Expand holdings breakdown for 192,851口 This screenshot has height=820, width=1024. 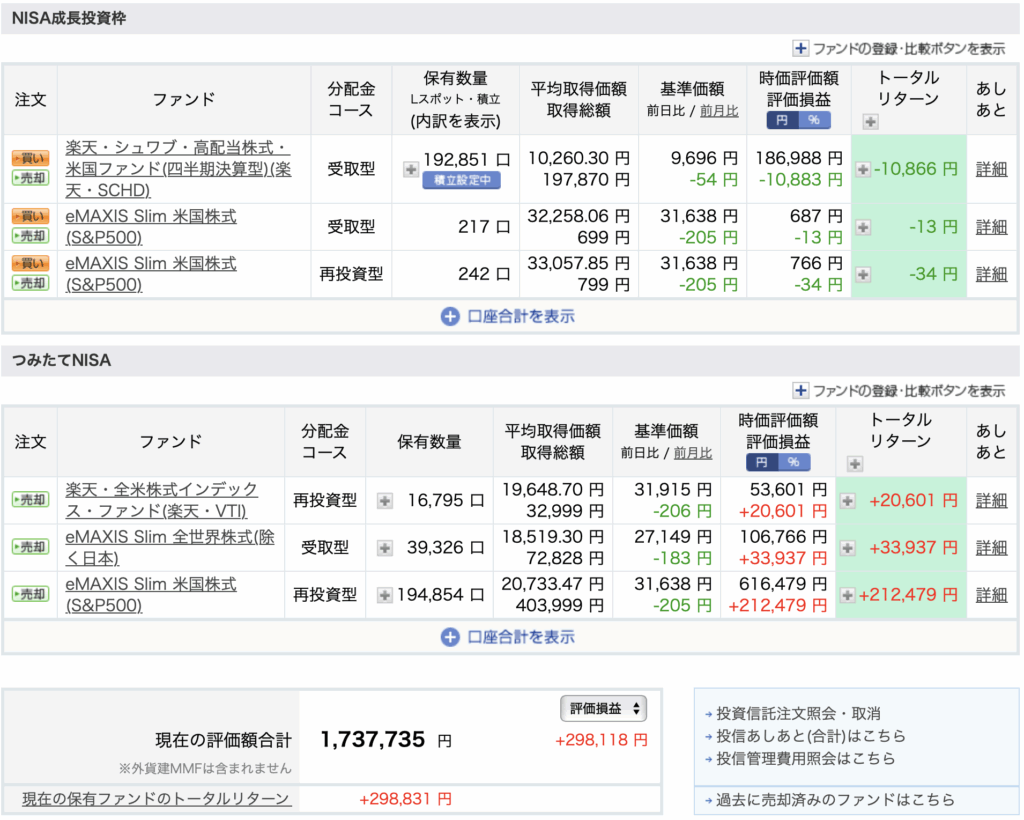click(x=411, y=170)
